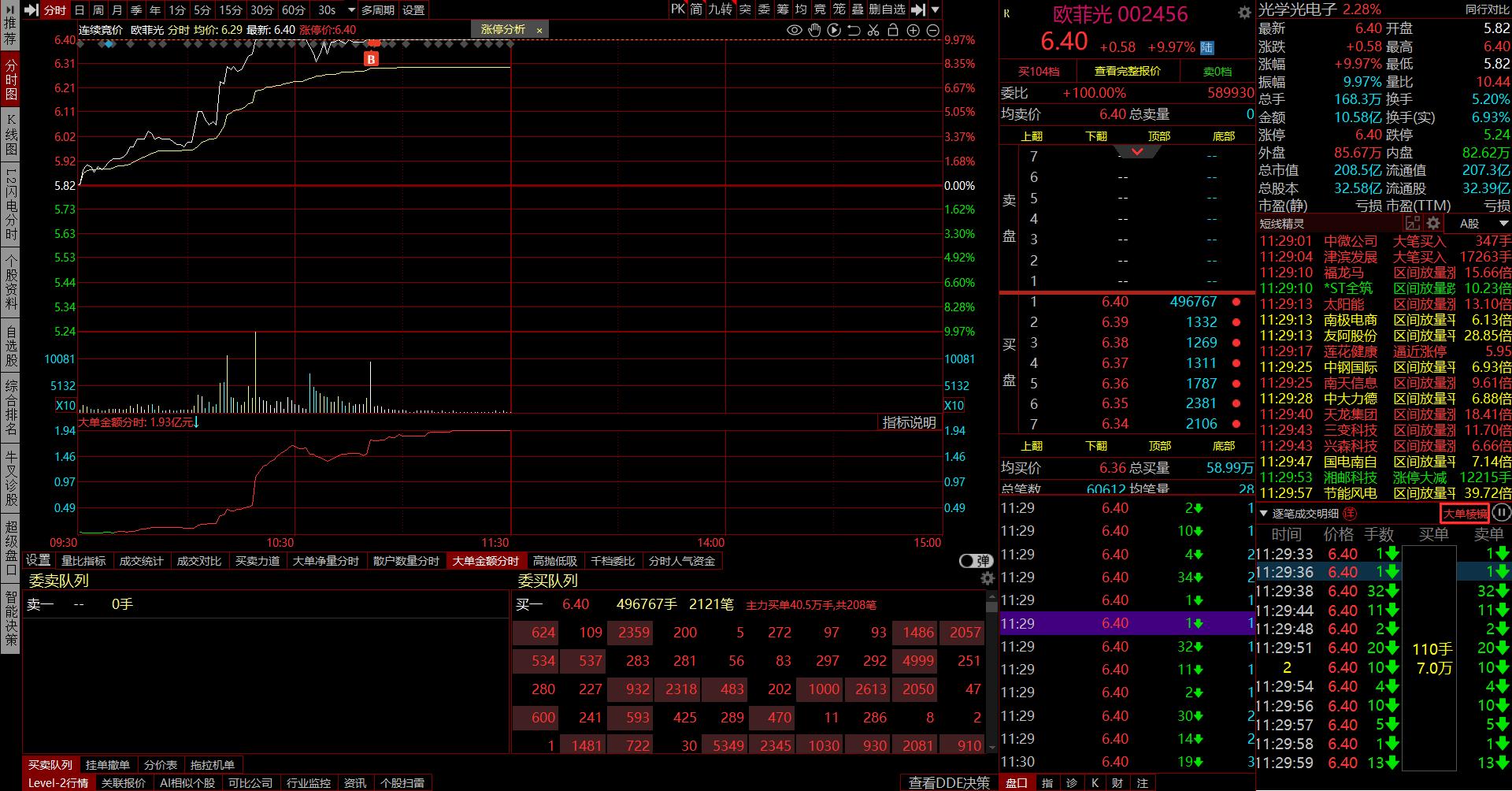Select the 买卖力道 indicator tab

pyautogui.click(x=258, y=561)
